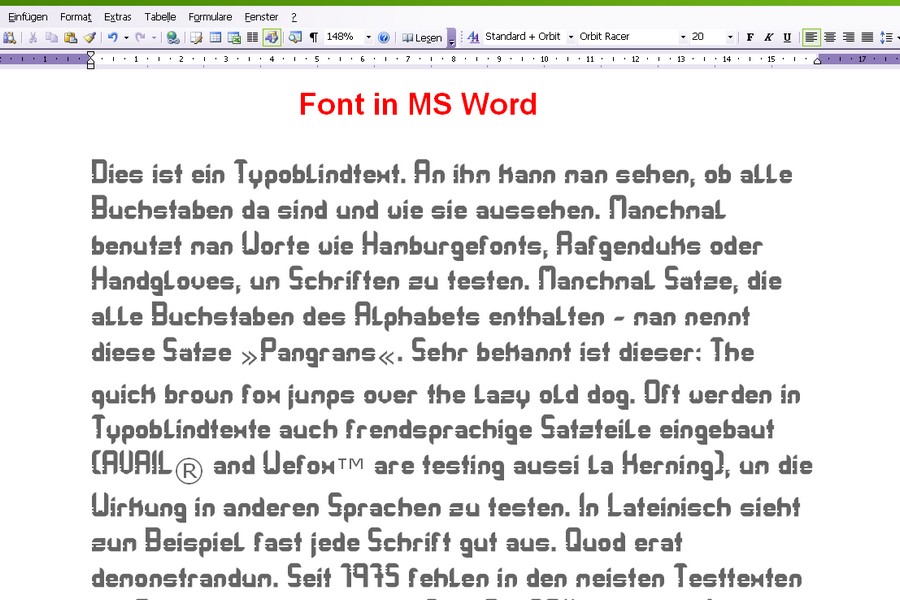Open the Formulare menu

pos(210,17)
